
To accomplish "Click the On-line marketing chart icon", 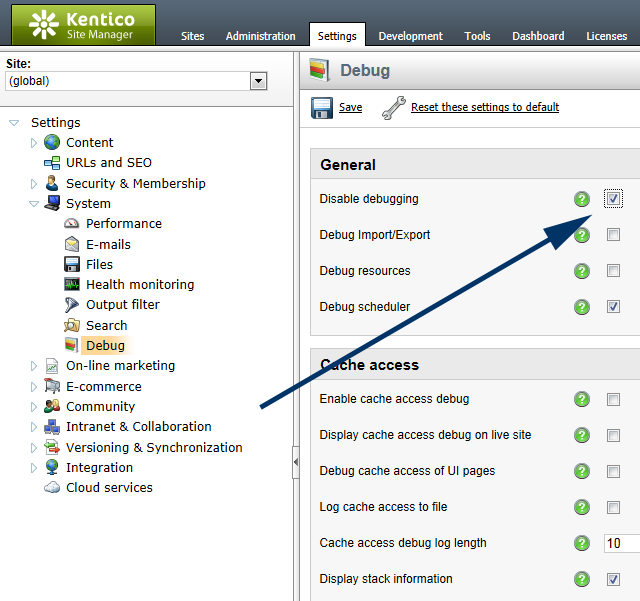I will pyautogui.click(x=52, y=365).
